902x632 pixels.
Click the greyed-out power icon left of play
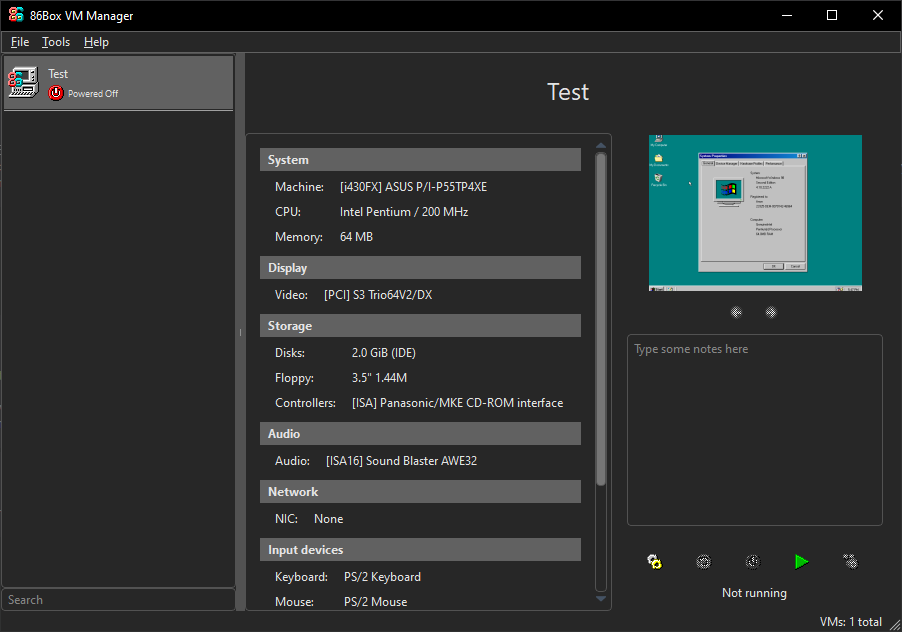coord(752,561)
